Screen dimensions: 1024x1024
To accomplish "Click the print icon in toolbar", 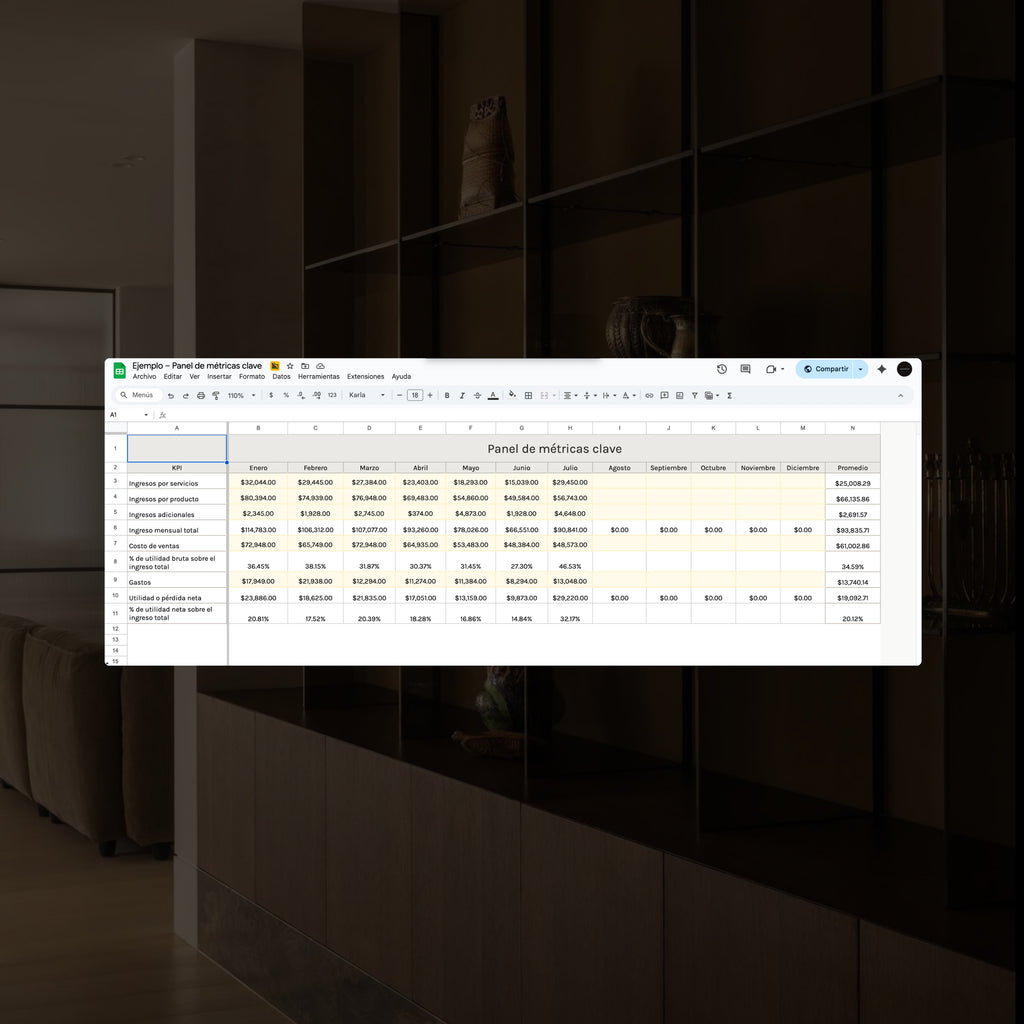I will 201,395.
